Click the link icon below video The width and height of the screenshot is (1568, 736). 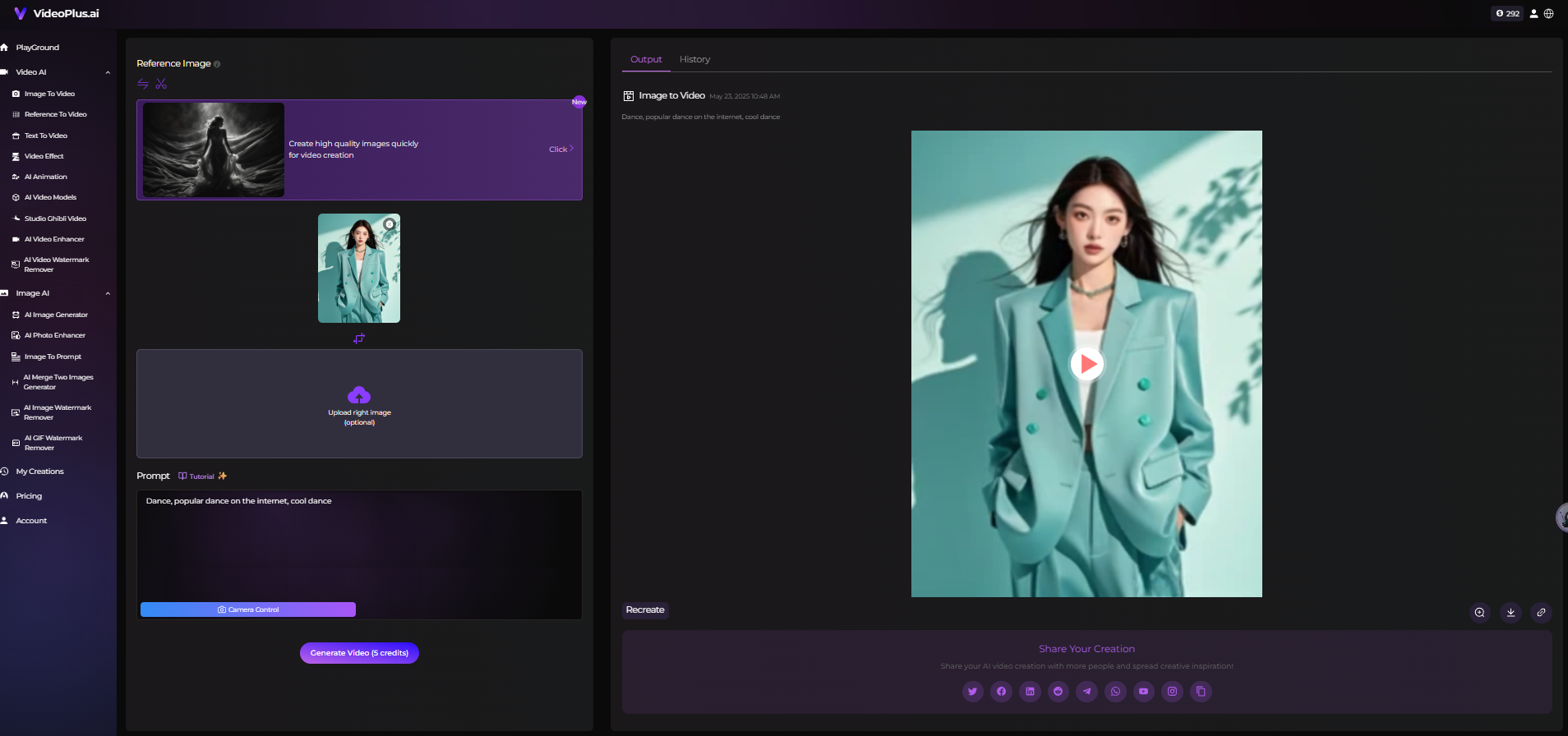click(1541, 612)
